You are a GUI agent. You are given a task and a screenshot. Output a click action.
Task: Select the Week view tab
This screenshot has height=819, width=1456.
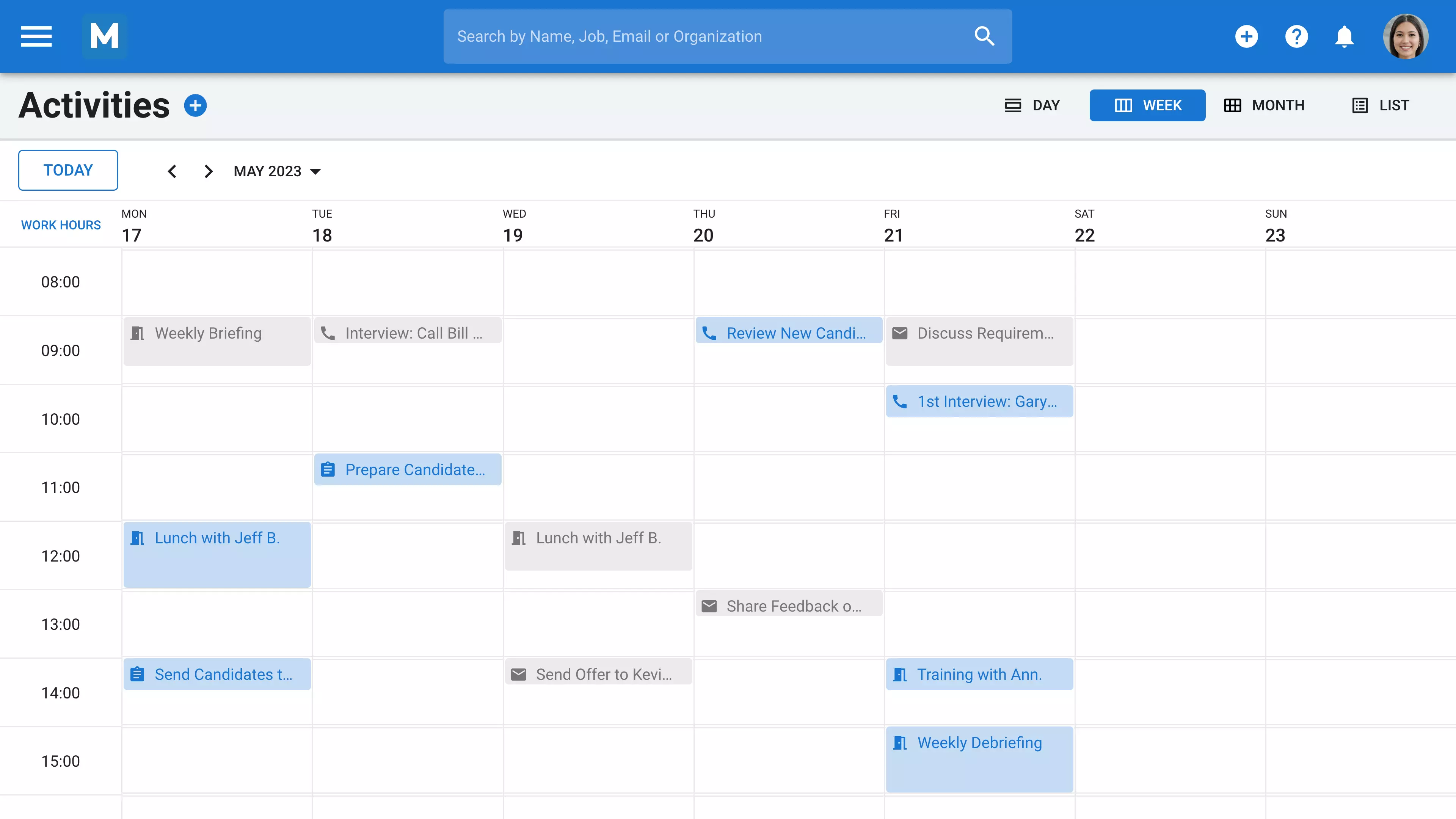click(x=1147, y=106)
